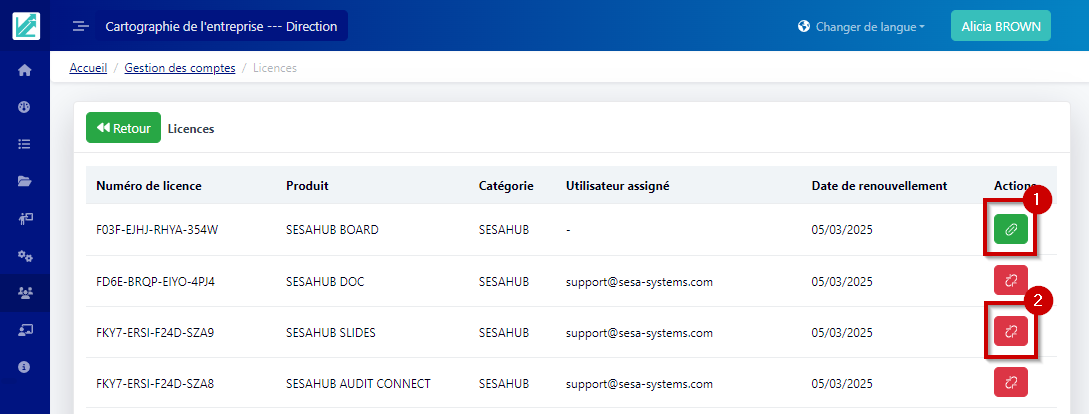Open the folder icon in the sidebar
Screen dimensions: 1089x414
(x=25, y=181)
